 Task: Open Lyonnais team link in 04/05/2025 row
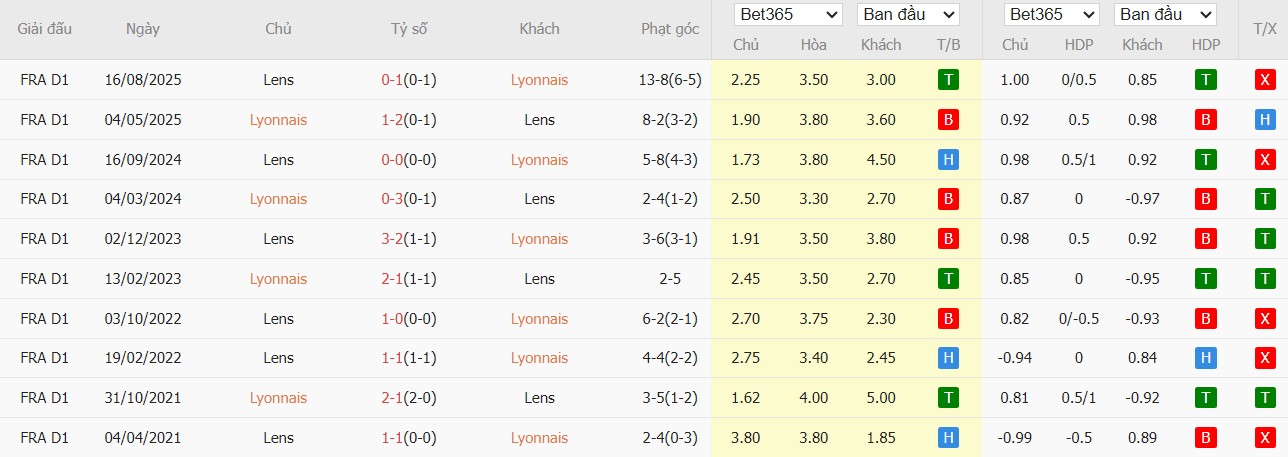tap(278, 120)
